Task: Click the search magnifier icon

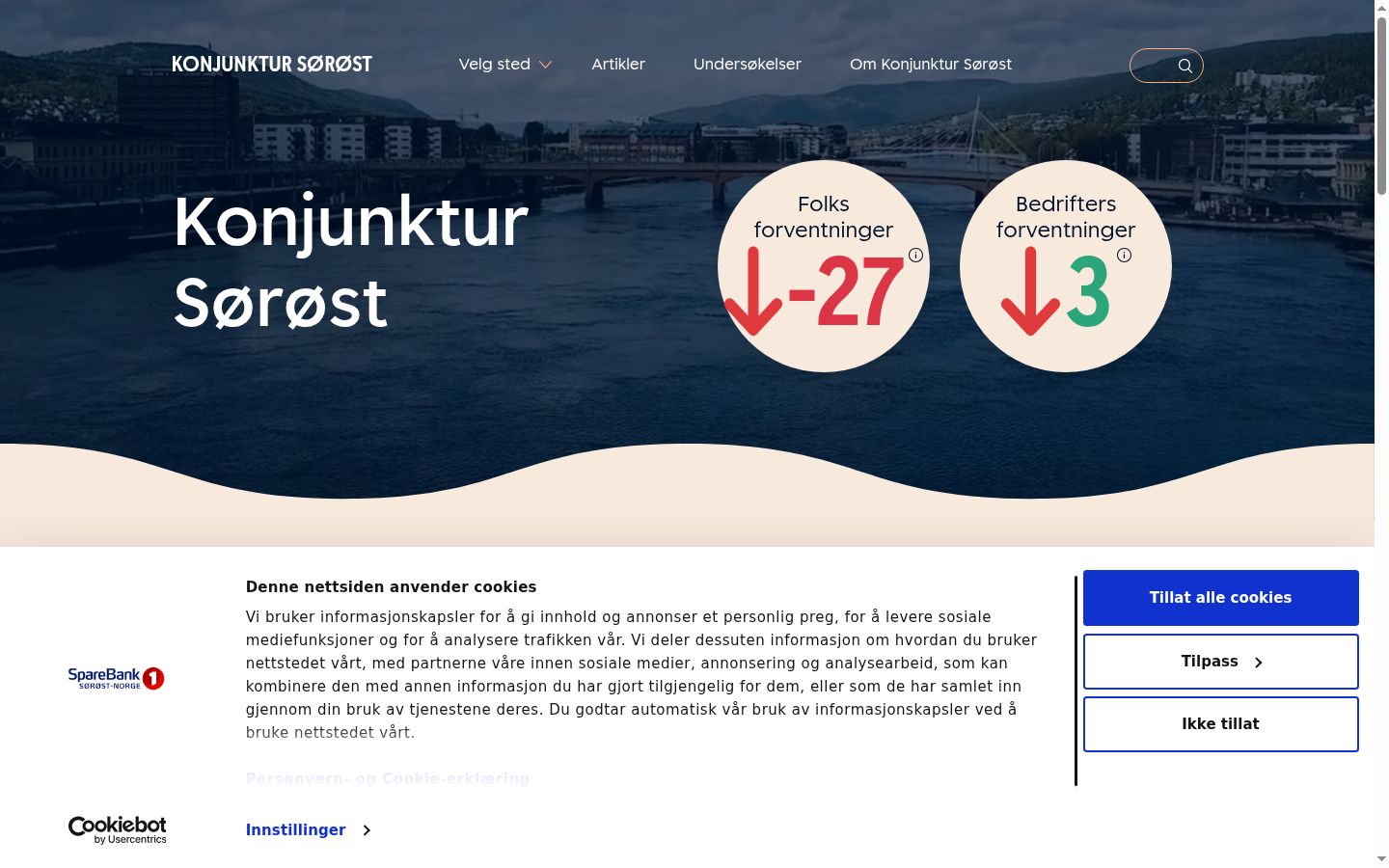Action: 1185,66
